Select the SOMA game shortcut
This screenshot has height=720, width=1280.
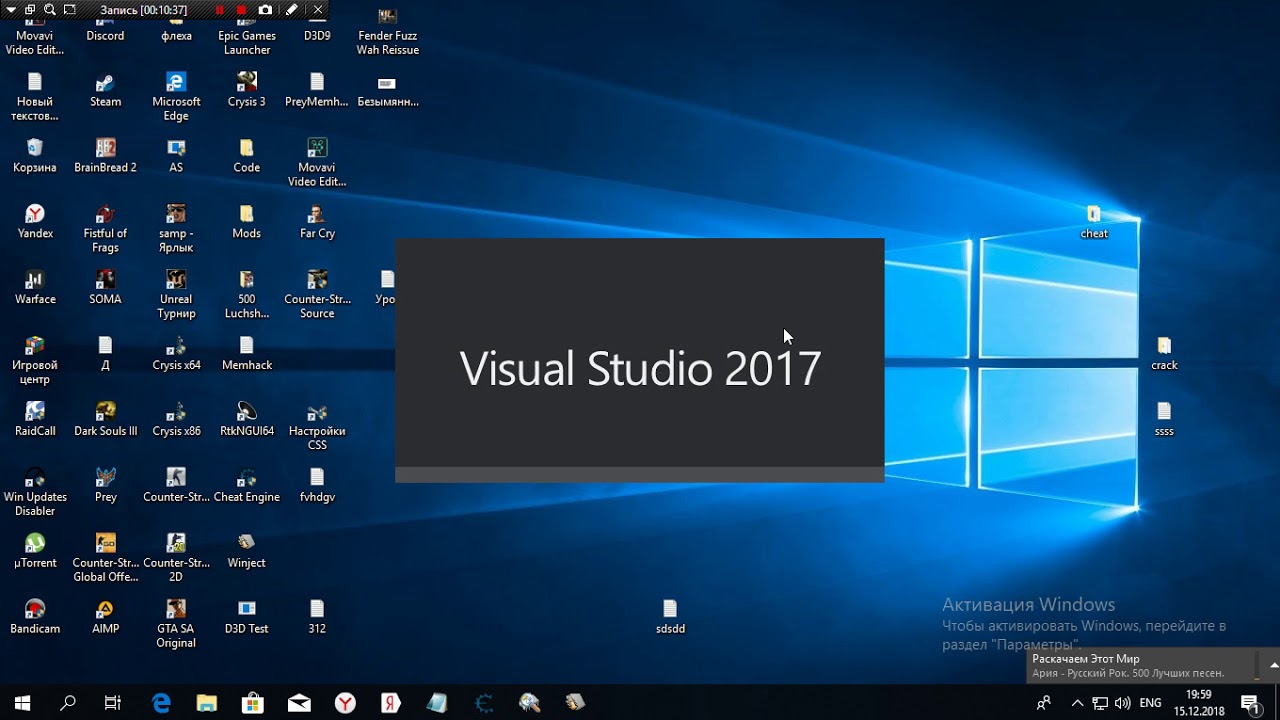(x=105, y=288)
